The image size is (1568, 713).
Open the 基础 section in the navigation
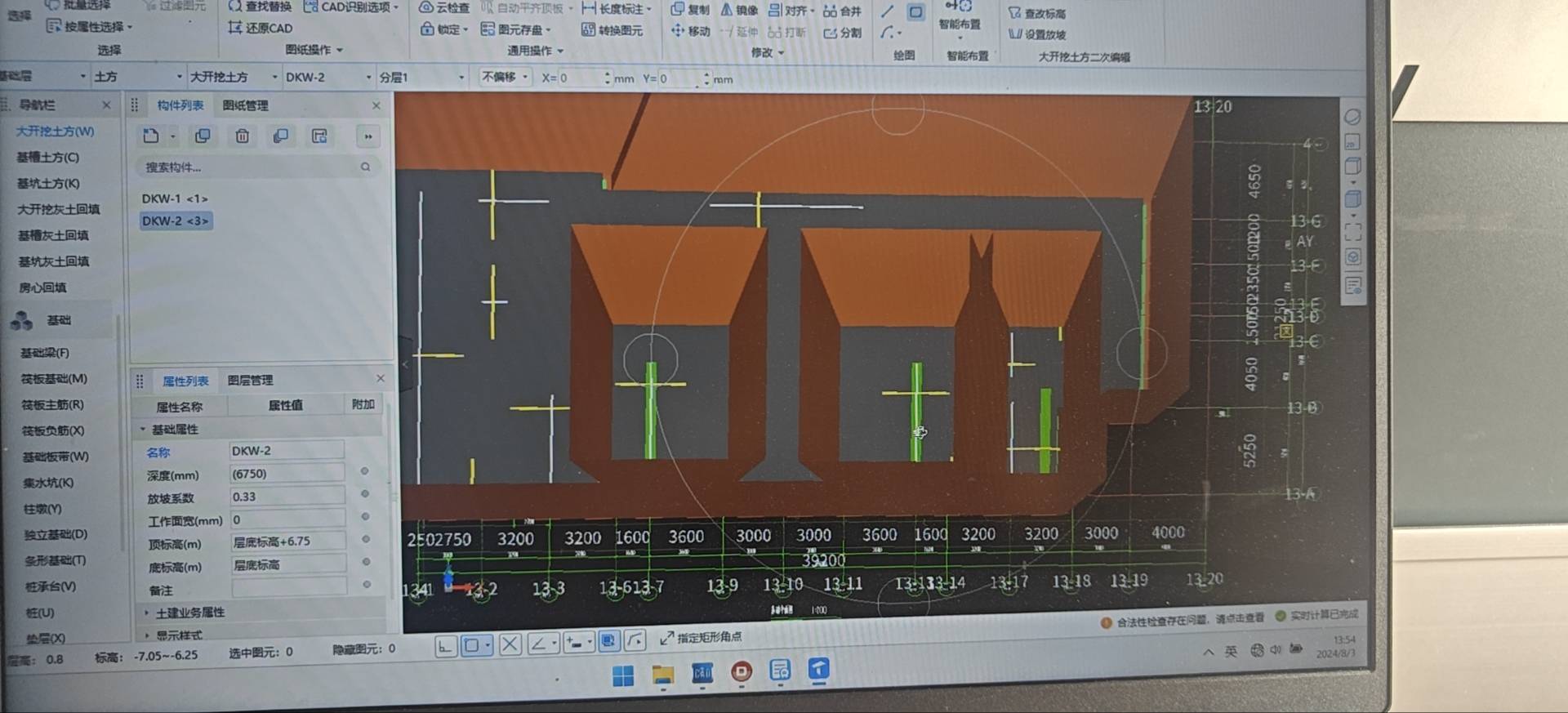[x=59, y=320]
